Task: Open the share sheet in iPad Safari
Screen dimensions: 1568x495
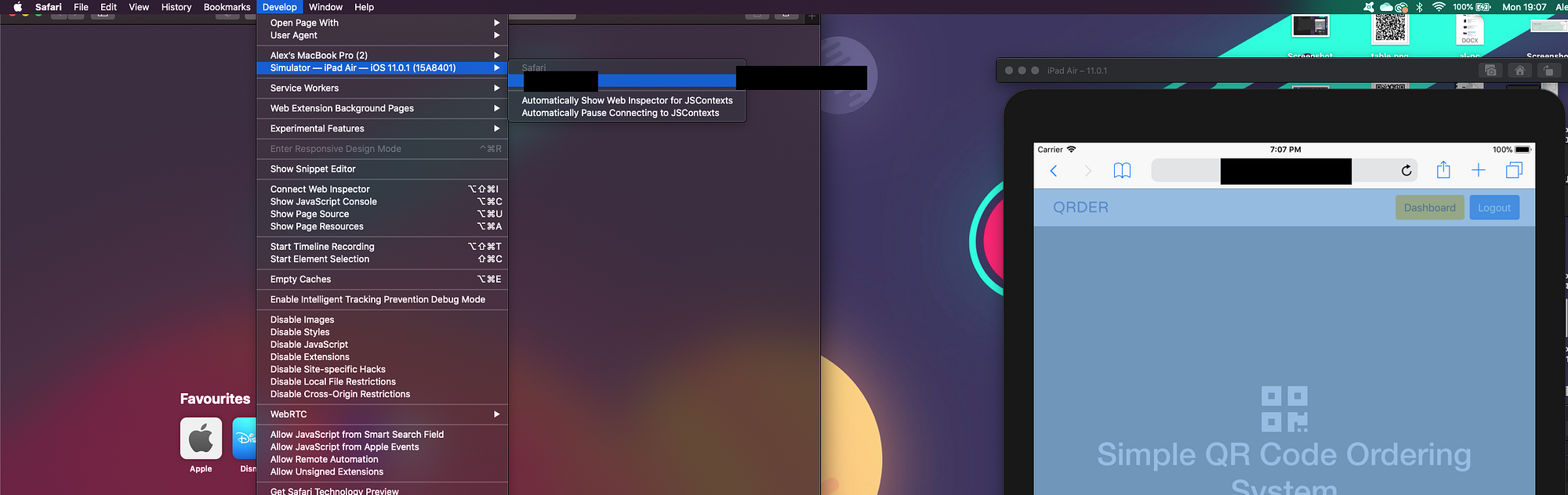Action: point(1443,170)
